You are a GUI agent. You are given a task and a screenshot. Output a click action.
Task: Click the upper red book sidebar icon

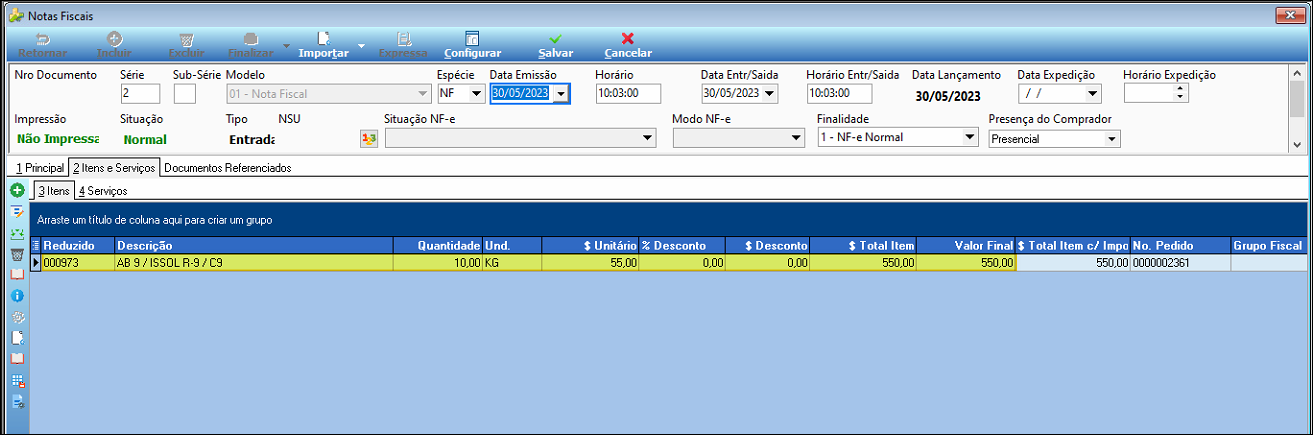17,274
